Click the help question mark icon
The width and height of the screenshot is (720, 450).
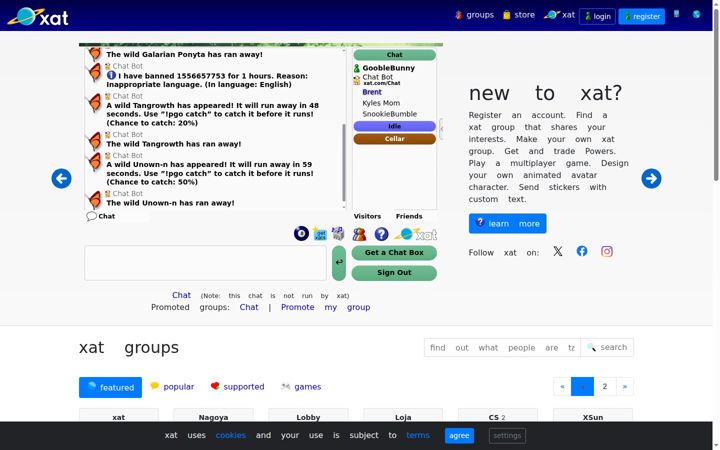pos(381,234)
